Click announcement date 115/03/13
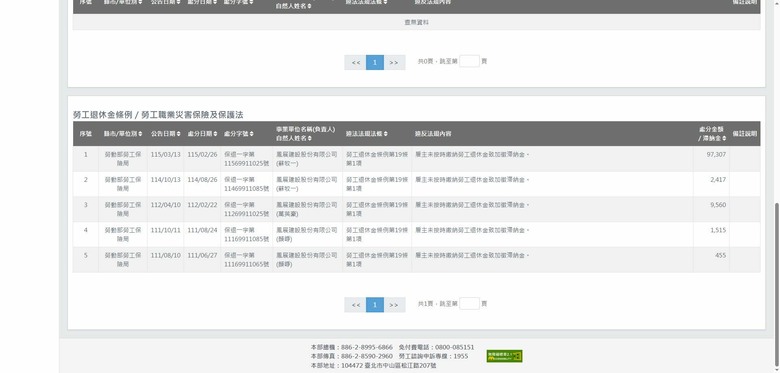The height and width of the screenshot is (373, 780). click(x=166, y=155)
